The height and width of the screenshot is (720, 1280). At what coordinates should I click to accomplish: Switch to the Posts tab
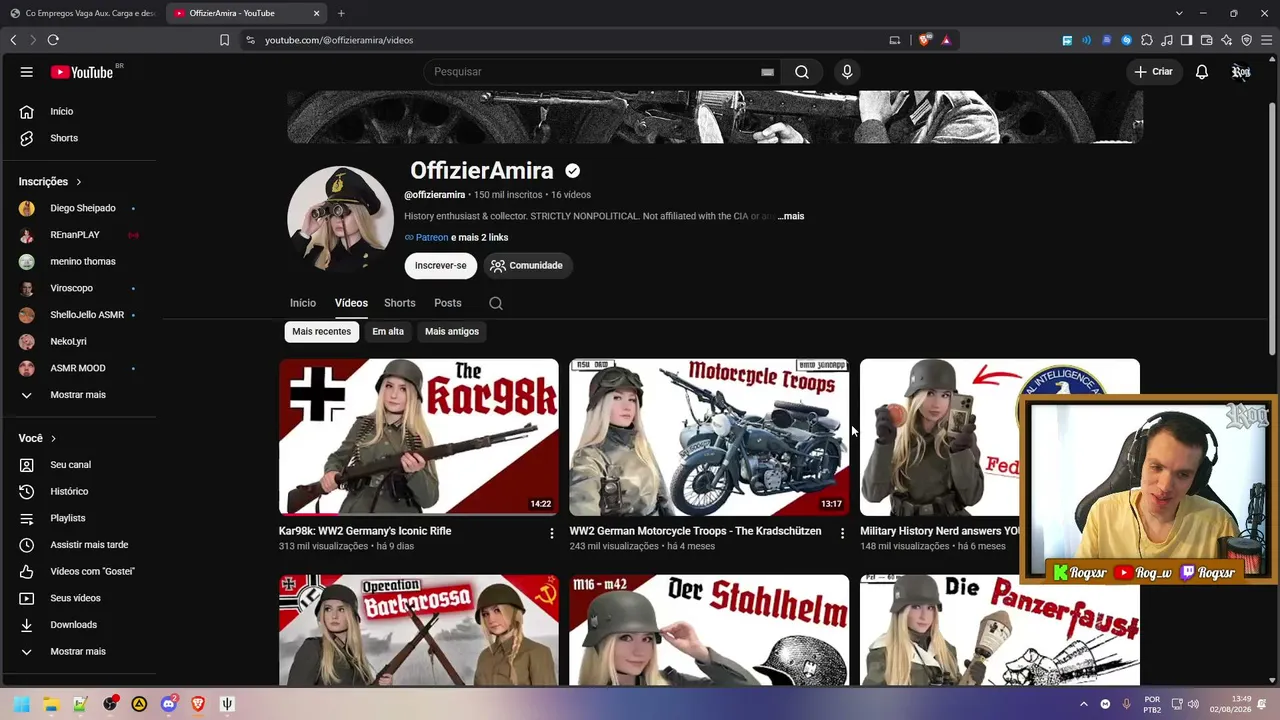(448, 303)
